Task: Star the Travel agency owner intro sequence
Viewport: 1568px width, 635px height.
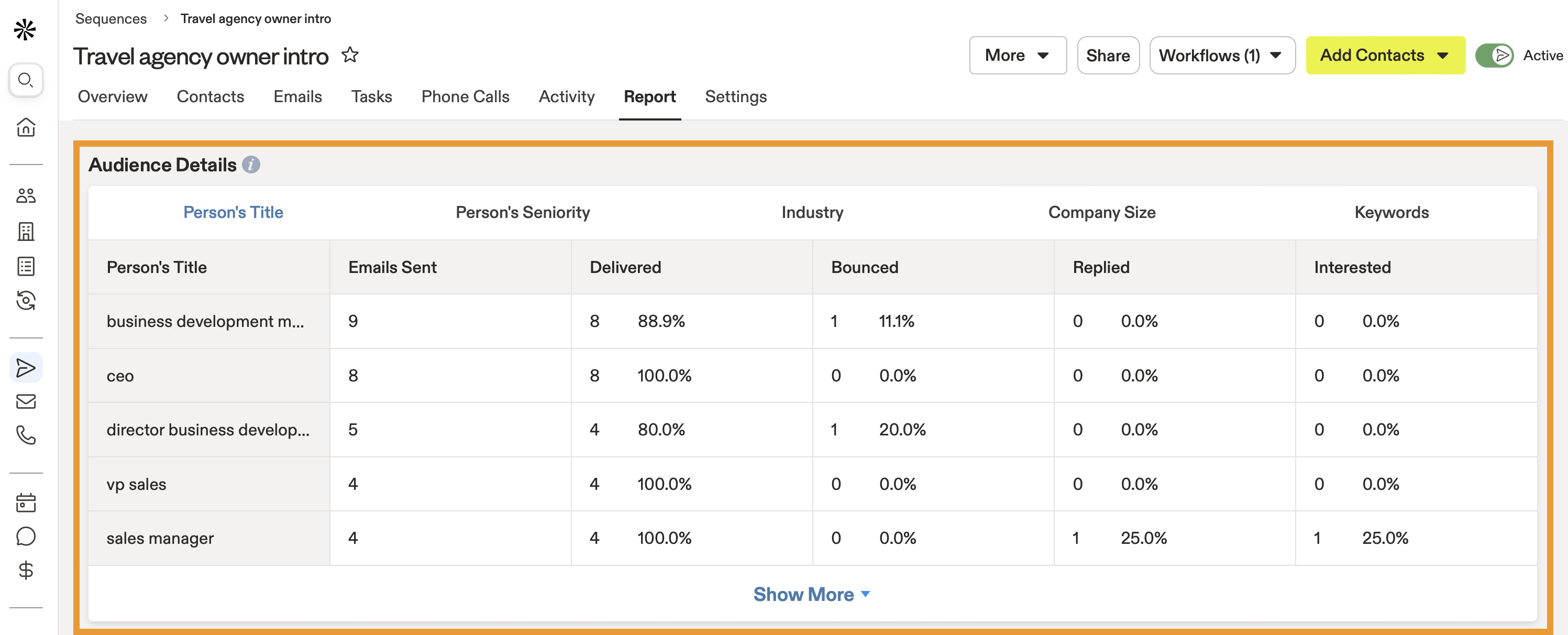Action: pos(350,56)
